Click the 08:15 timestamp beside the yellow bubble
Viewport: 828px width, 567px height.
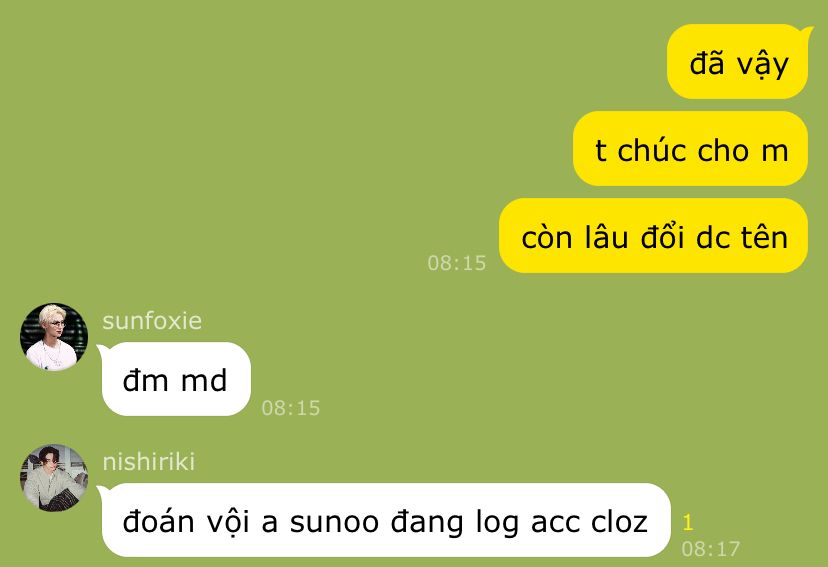pos(457,263)
